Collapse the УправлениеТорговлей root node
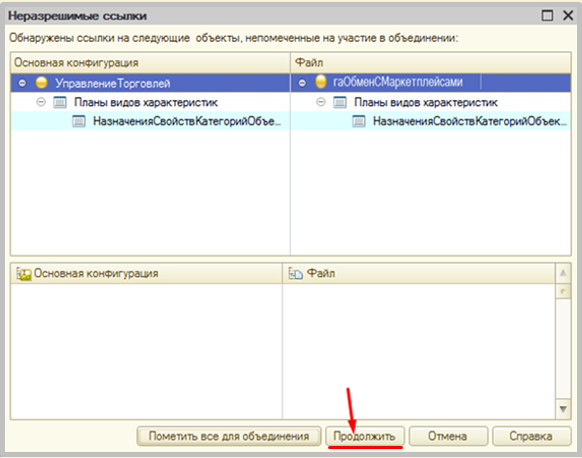 (x=22, y=83)
